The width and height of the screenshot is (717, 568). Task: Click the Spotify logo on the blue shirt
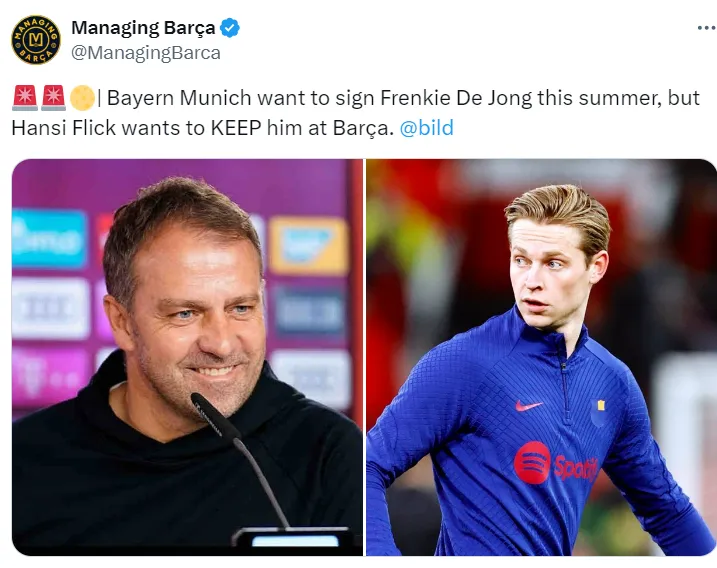533,462
